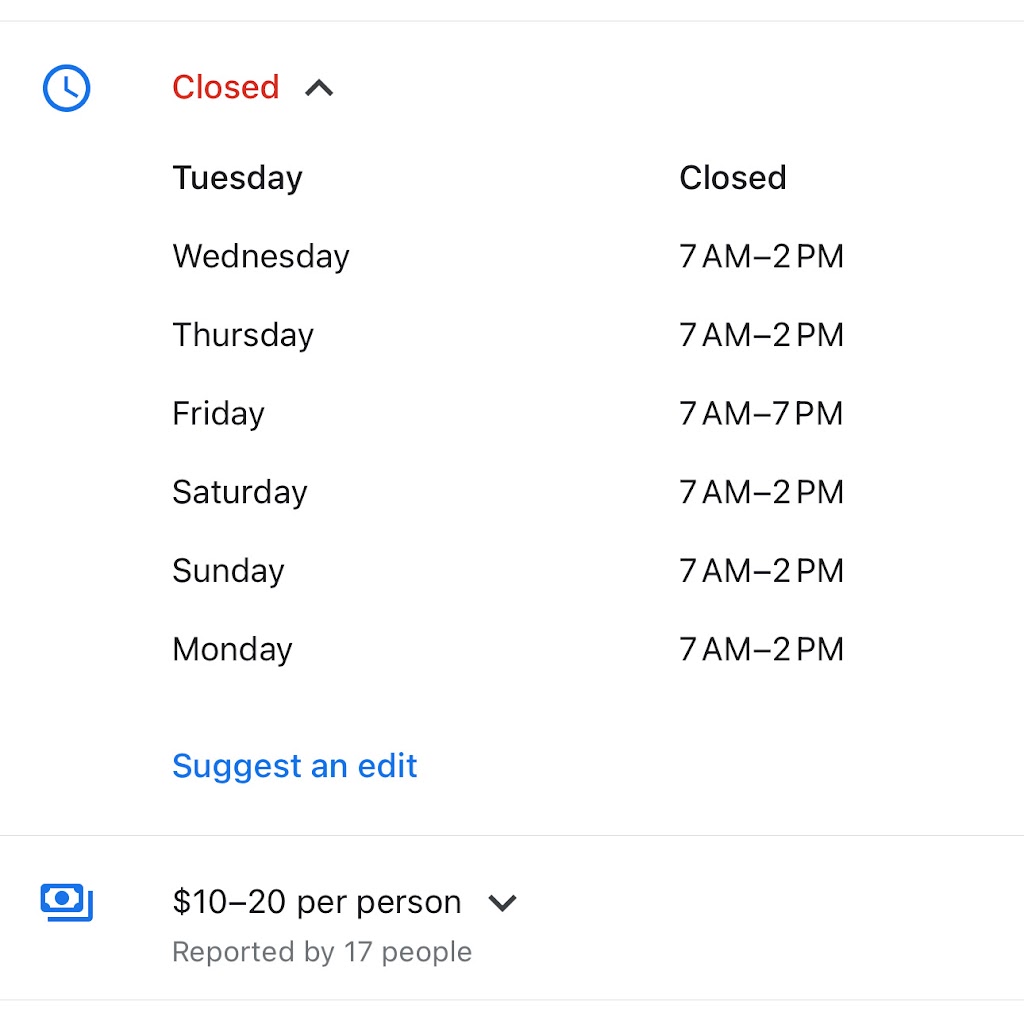Collapse the opening hours list chevron

[319, 88]
